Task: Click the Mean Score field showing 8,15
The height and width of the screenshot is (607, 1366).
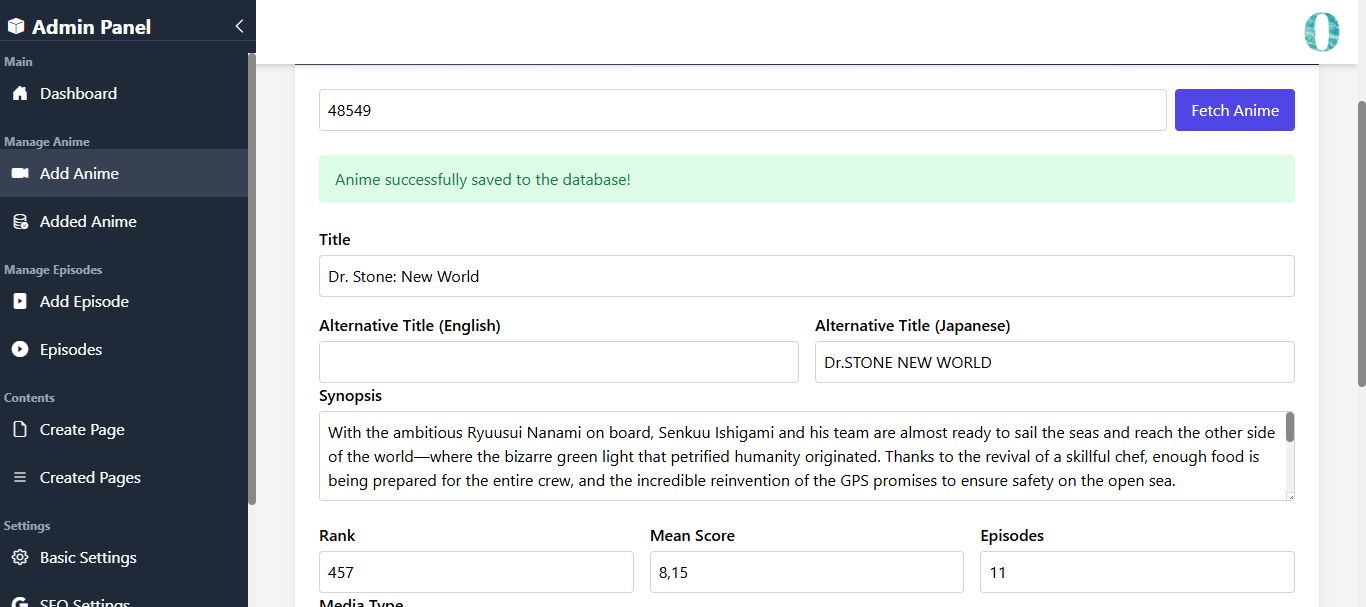Action: point(807,572)
